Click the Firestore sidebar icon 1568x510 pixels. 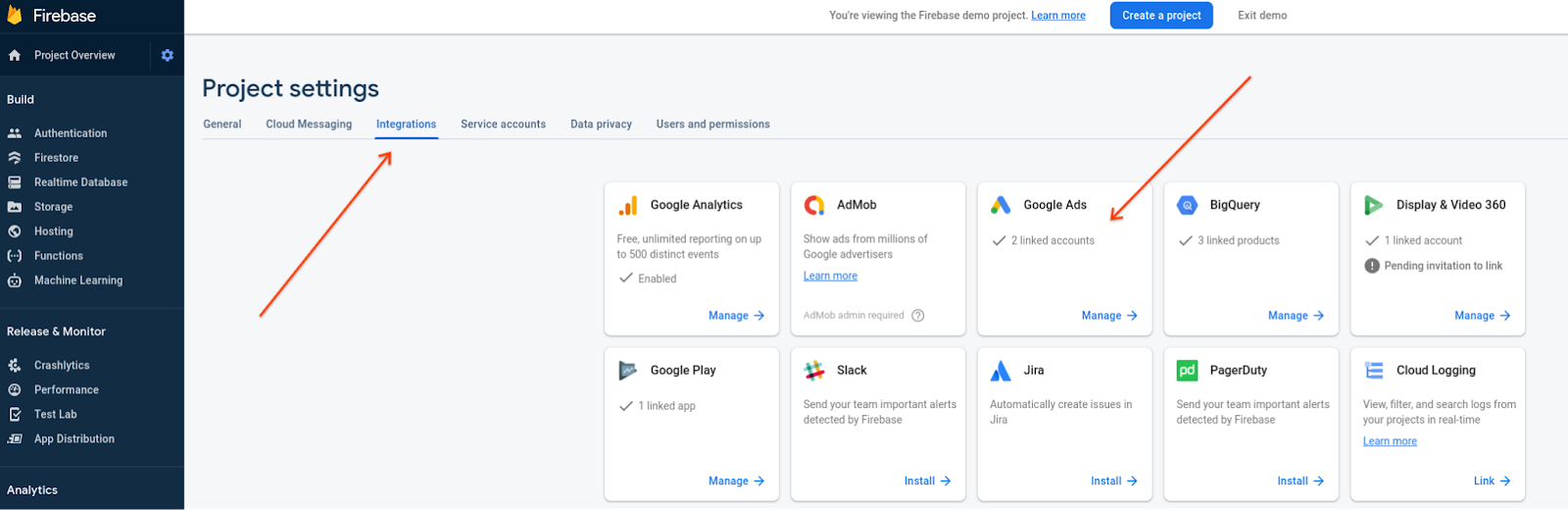point(15,158)
